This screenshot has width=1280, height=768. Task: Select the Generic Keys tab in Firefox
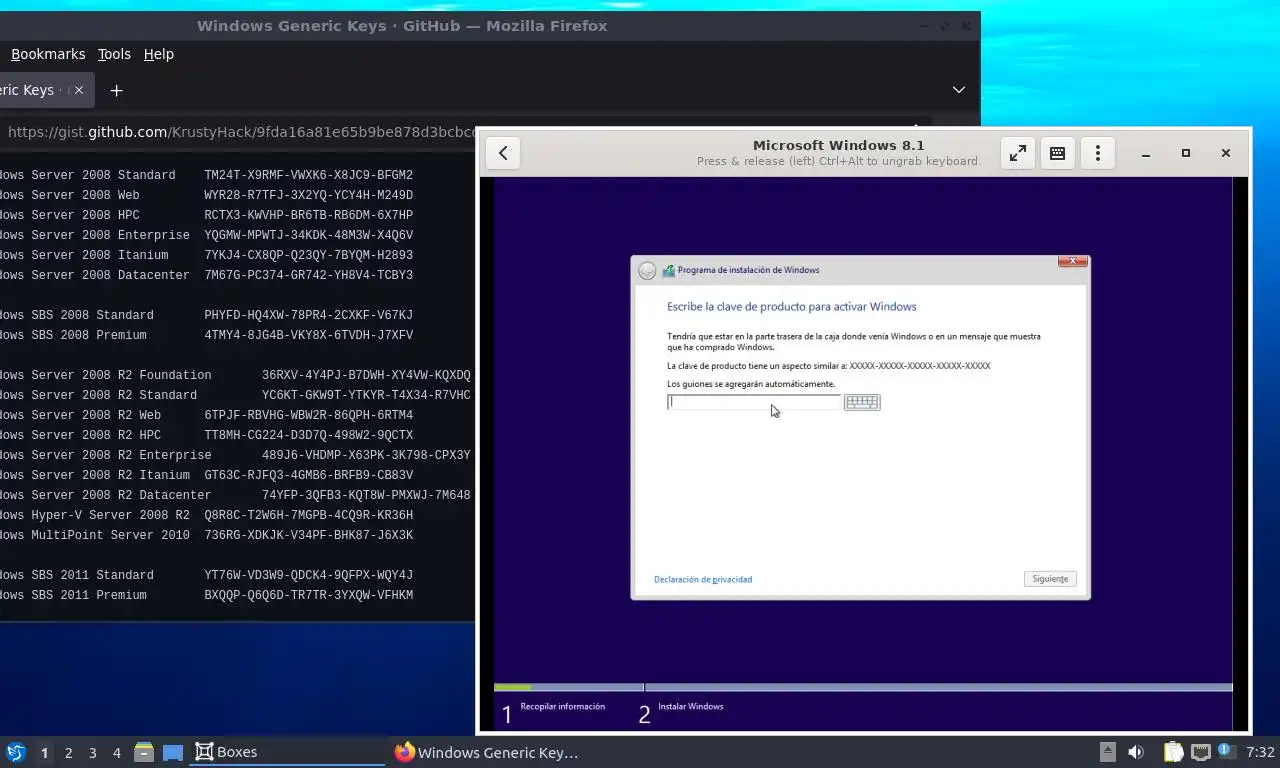(x=45, y=90)
